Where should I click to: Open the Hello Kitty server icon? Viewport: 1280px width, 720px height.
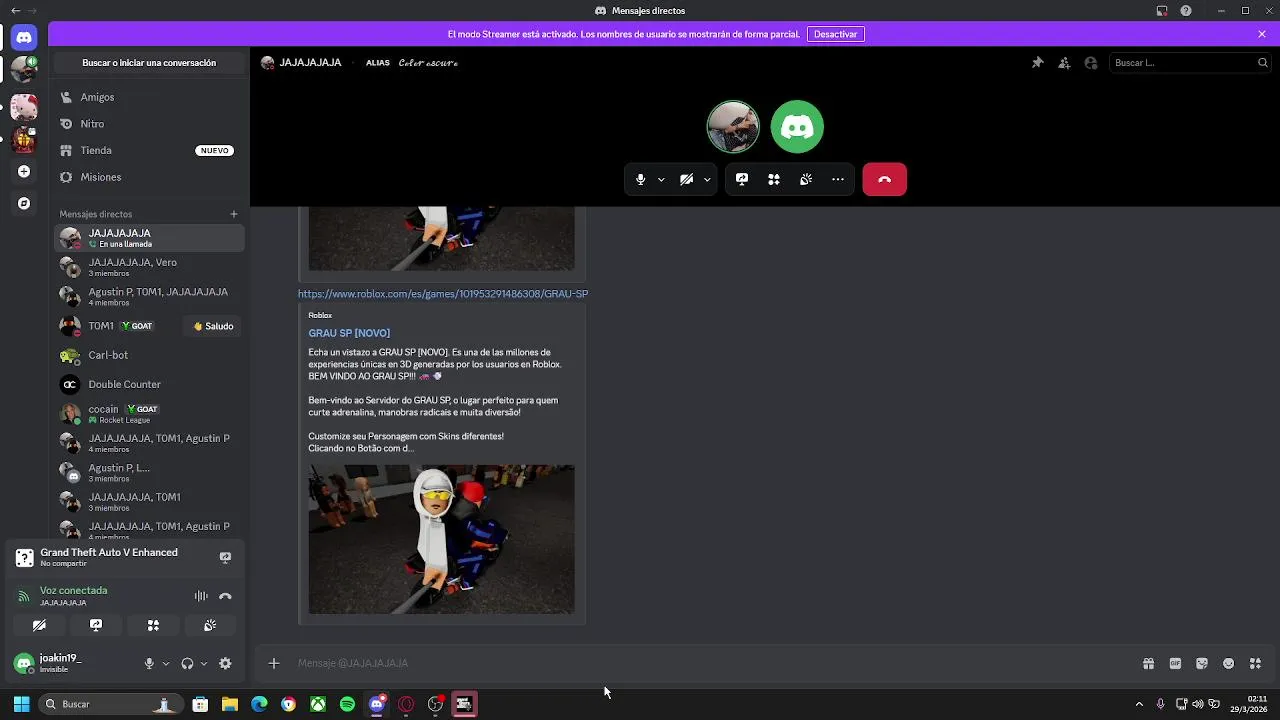pyautogui.click(x=24, y=107)
